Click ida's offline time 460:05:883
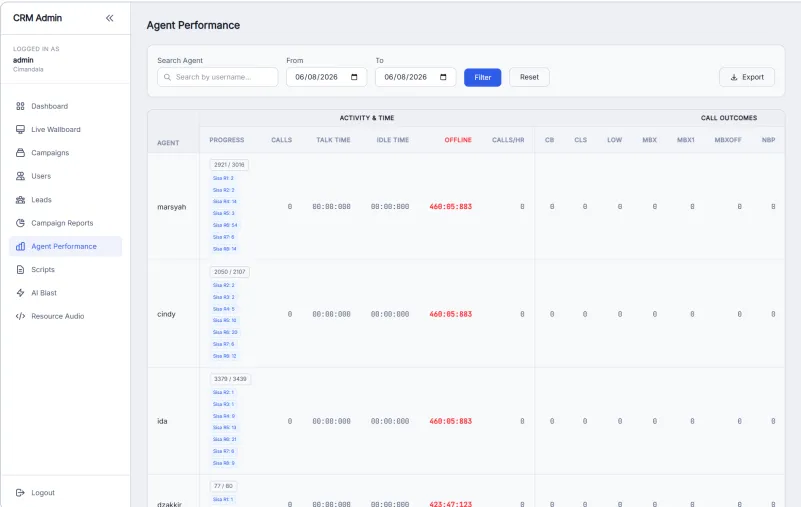Image resolution: width=801 pixels, height=507 pixels. [451, 421]
